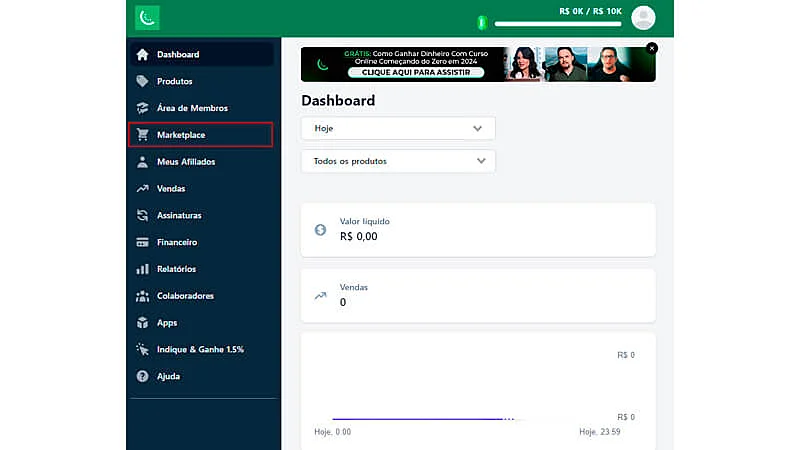The image size is (800, 450).
Task: Open the Ajuda menu entry
Action: pyautogui.click(x=202, y=376)
